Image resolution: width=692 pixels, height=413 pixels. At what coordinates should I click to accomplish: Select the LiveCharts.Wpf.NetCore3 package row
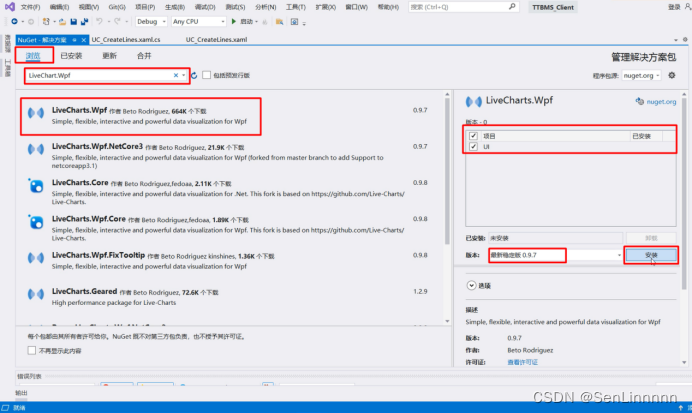pyautogui.click(x=229, y=155)
